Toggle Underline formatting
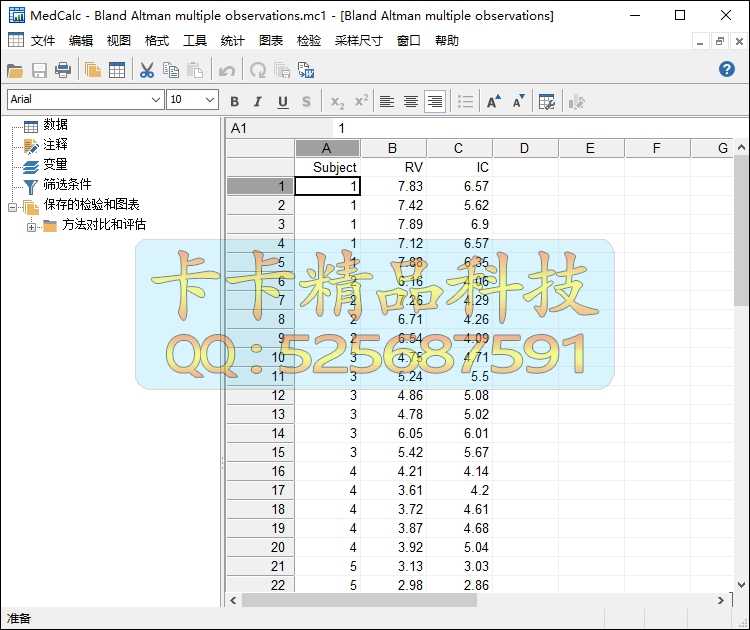 point(283,102)
